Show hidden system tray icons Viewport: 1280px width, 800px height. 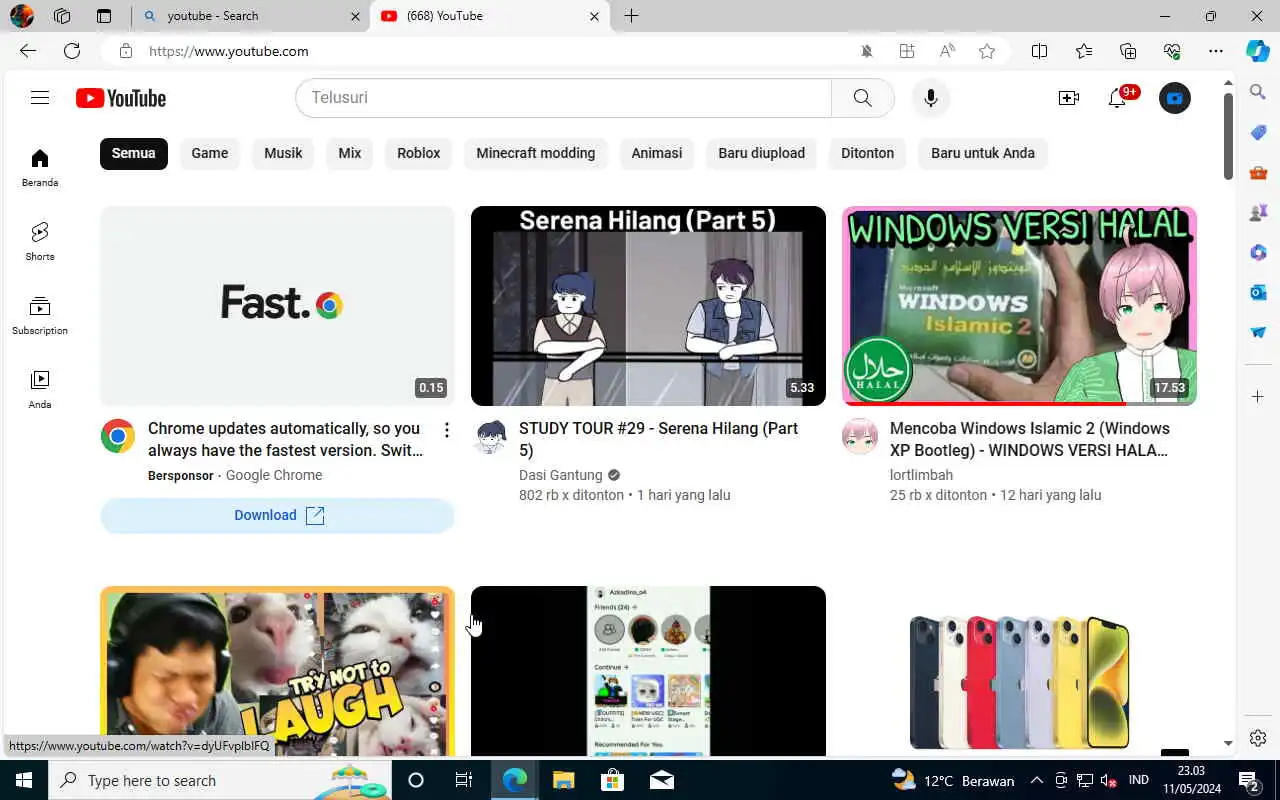[1036, 780]
